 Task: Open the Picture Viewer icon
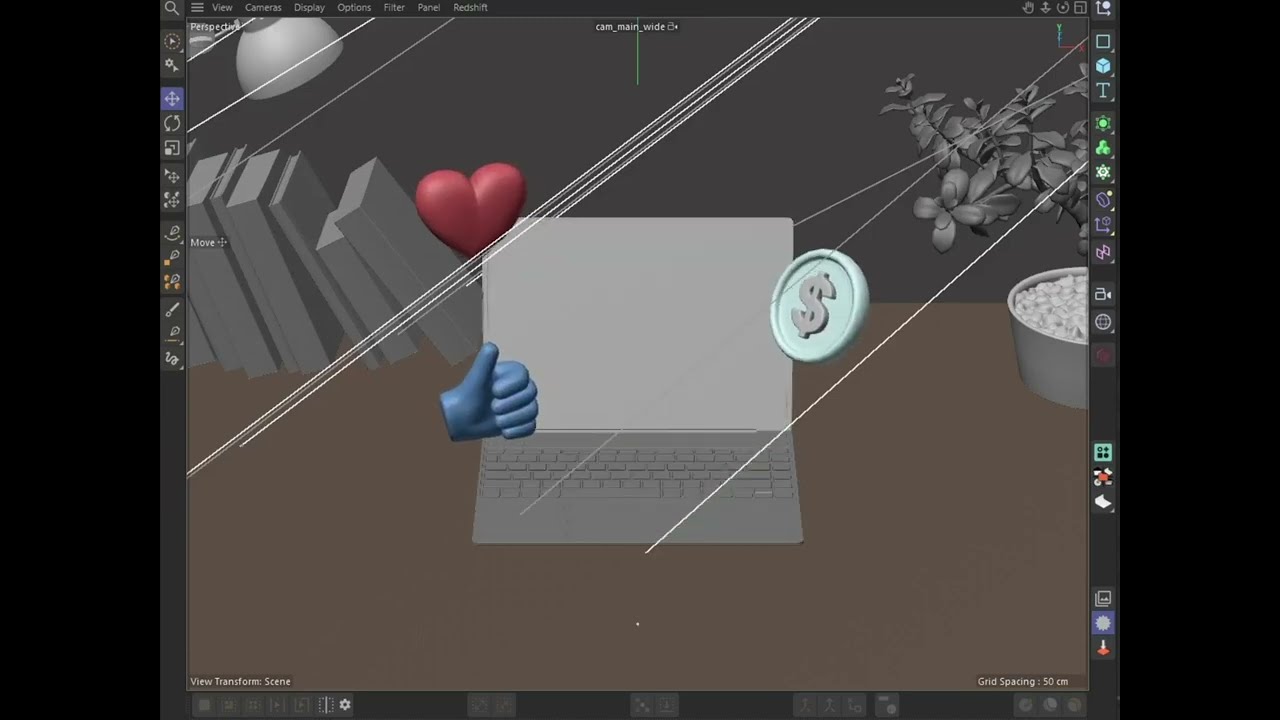pyautogui.click(x=1103, y=598)
